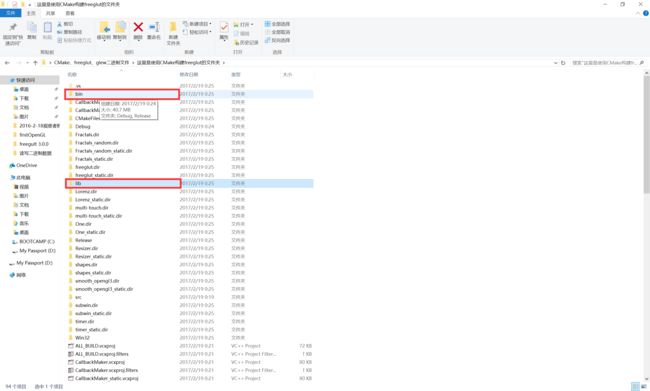Collapse the ribbon with the chevron
Viewport: 650px width, 391px height.
click(638, 13)
